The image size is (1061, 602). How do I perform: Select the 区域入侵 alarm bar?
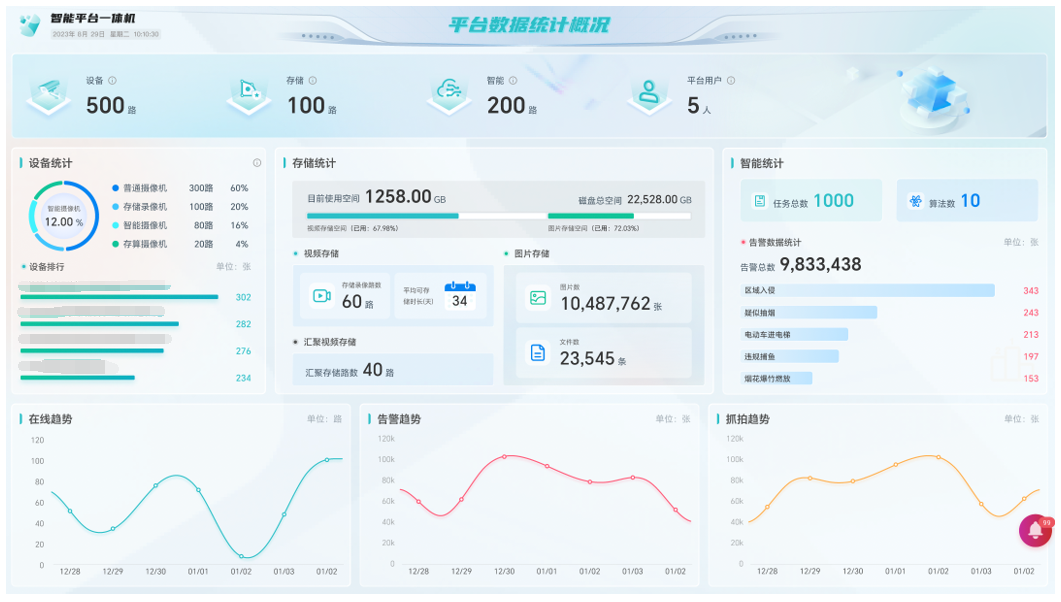tap(867, 290)
